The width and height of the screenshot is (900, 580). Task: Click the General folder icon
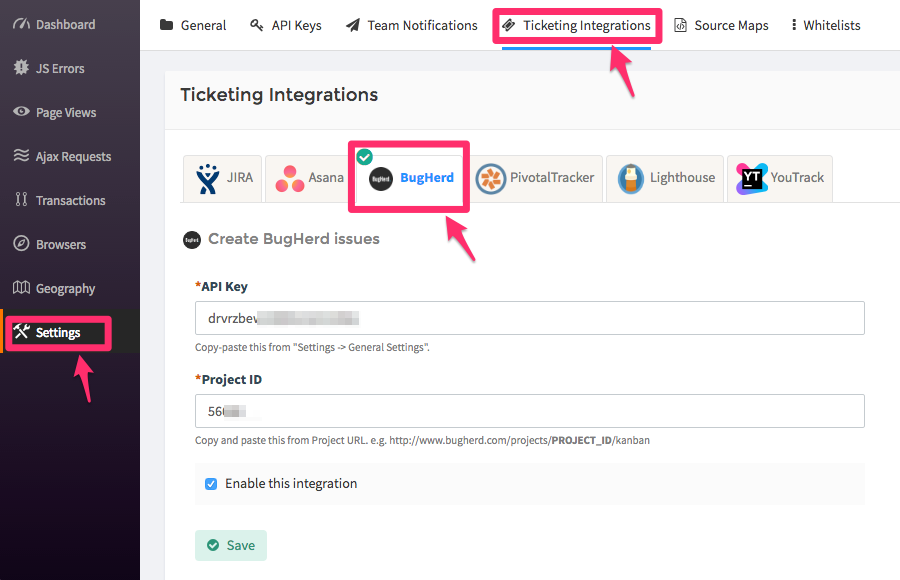click(x=166, y=25)
